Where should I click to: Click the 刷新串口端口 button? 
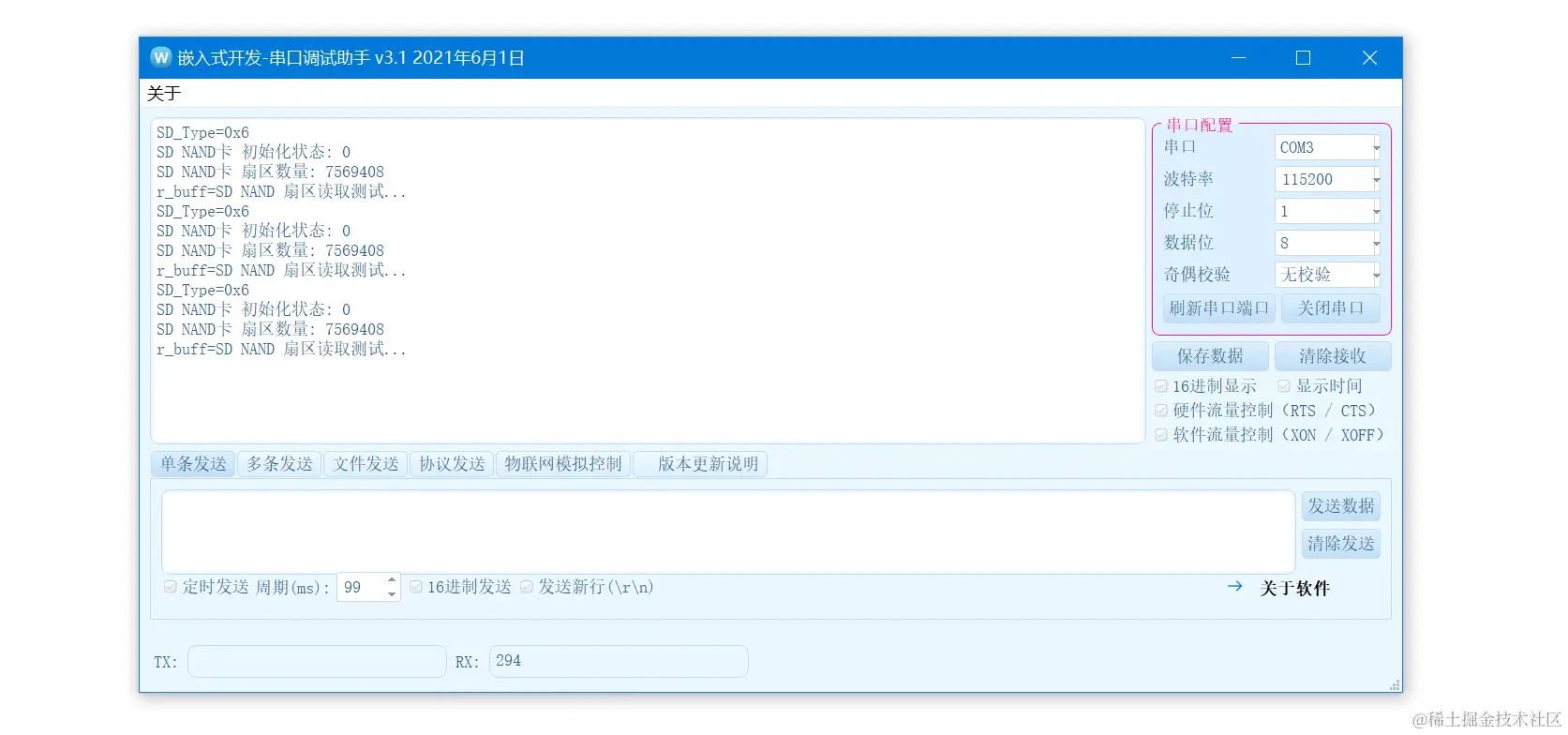coord(1218,308)
